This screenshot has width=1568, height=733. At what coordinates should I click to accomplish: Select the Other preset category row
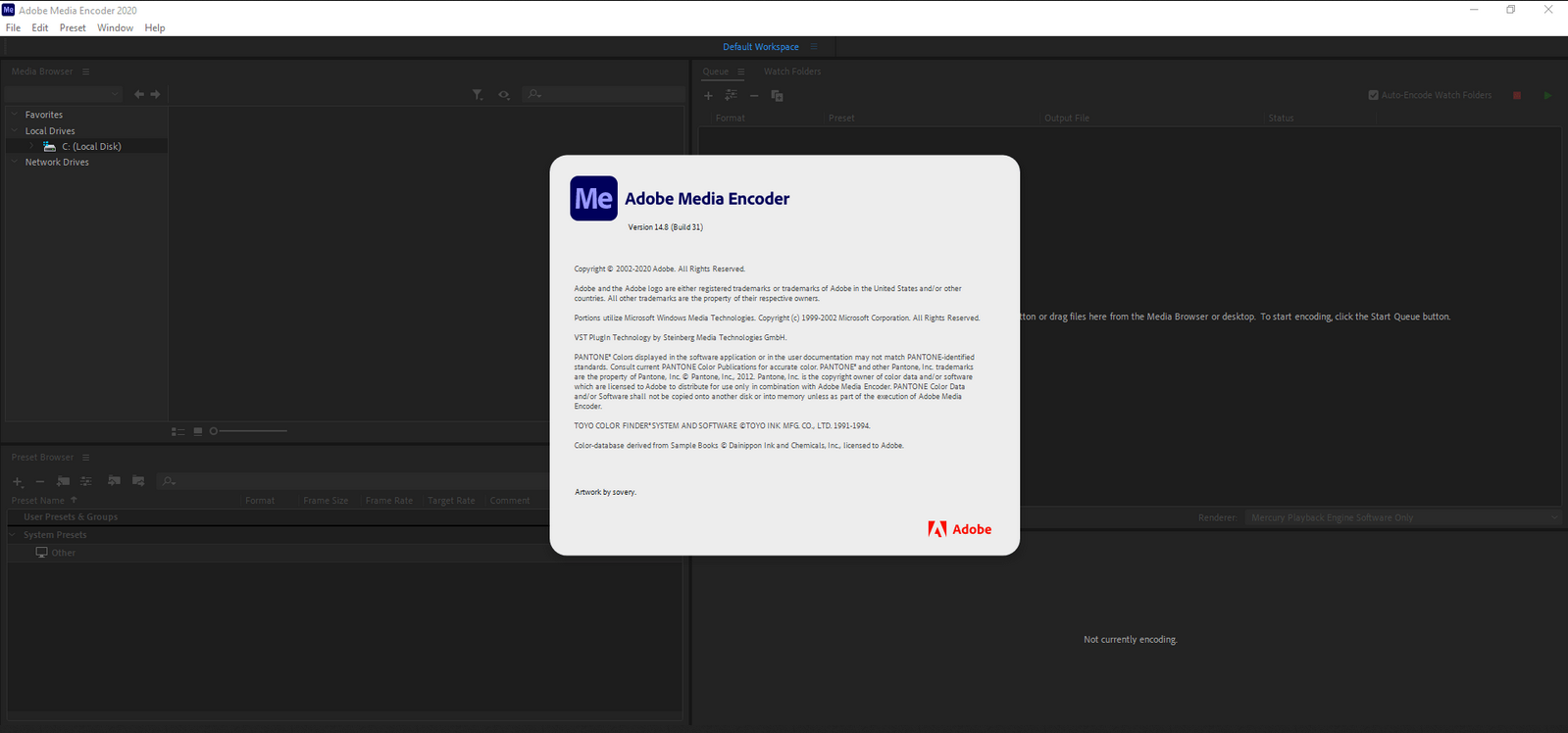pos(278,553)
